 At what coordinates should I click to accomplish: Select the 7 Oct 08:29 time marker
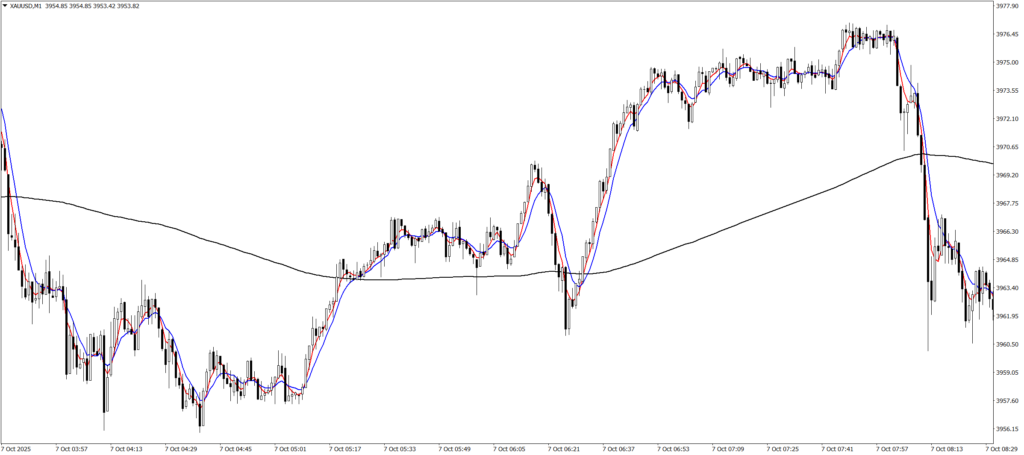(x=1003, y=449)
